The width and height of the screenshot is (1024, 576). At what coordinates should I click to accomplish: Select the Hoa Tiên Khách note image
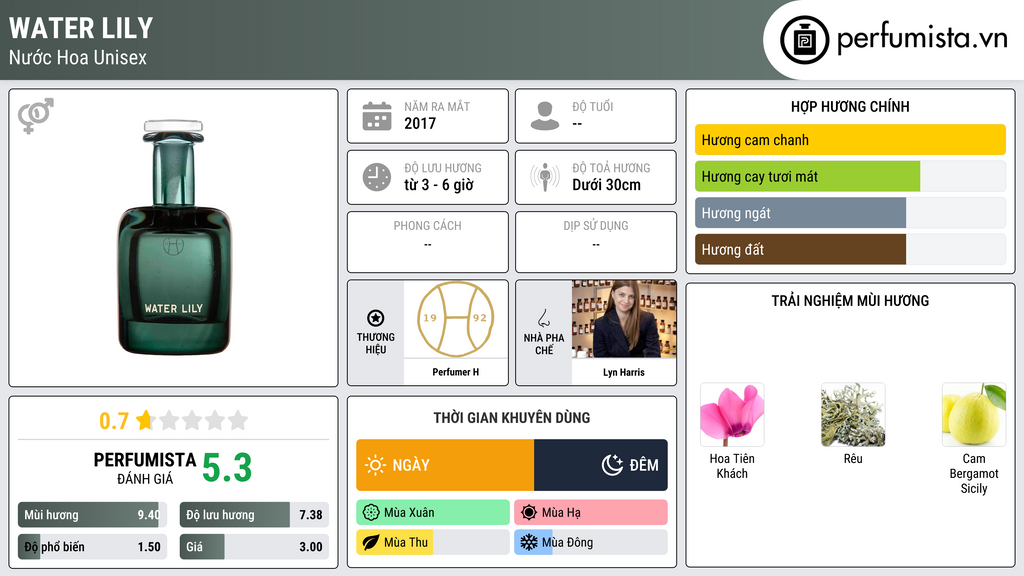coord(732,415)
